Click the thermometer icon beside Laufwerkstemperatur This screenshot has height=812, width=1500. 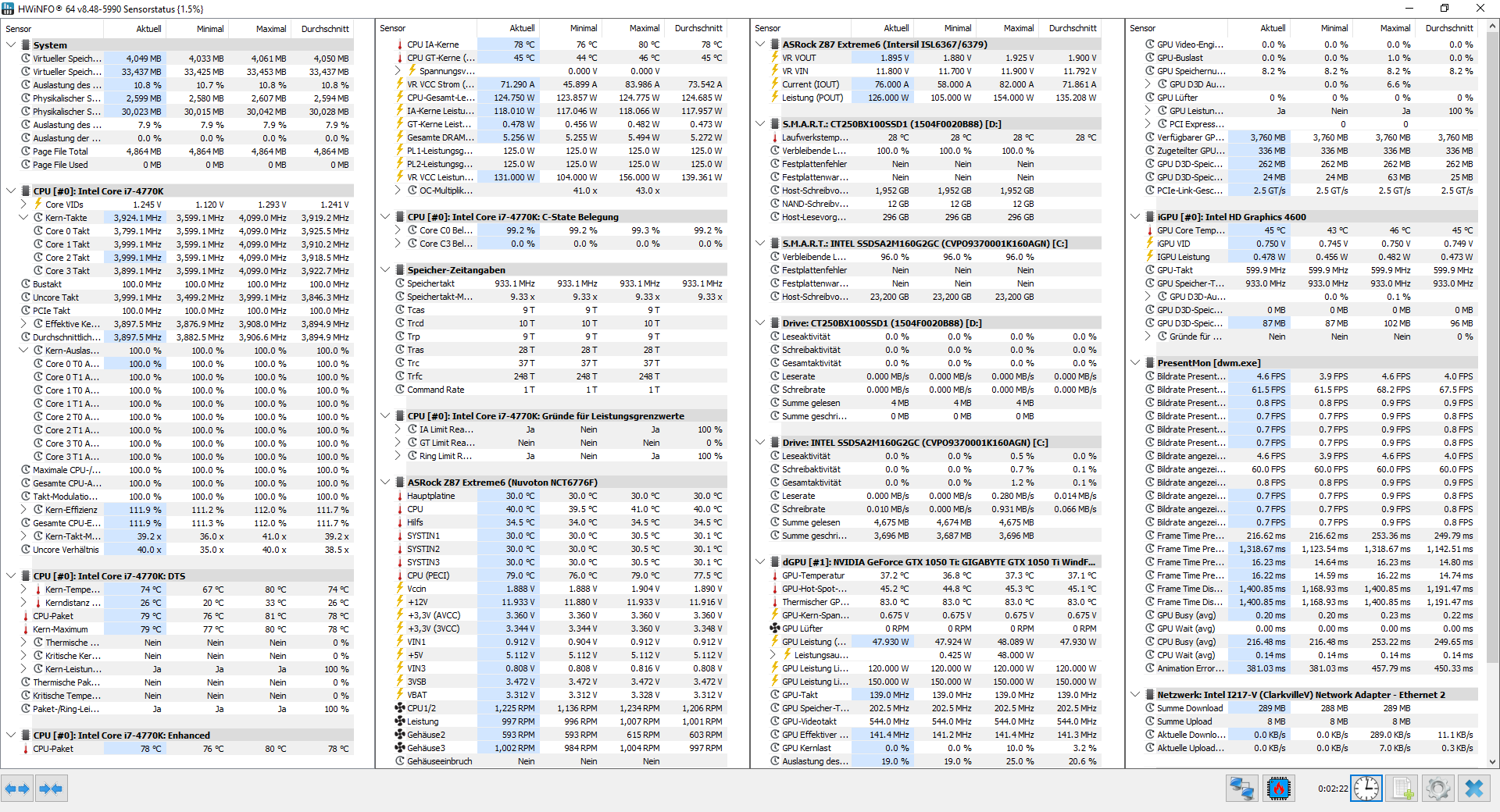[775, 137]
